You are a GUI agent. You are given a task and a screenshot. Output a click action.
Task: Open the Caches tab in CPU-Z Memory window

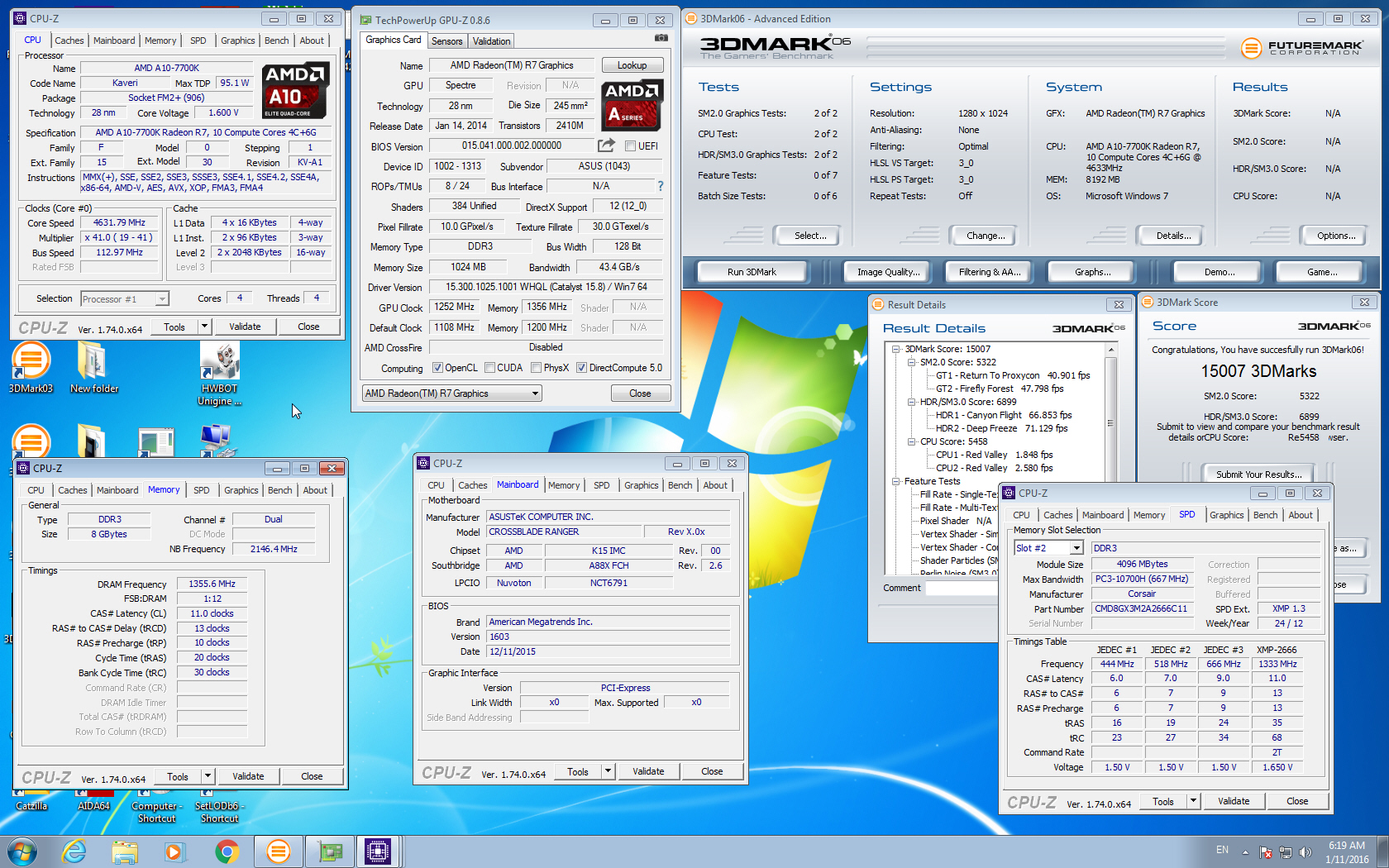tap(72, 490)
